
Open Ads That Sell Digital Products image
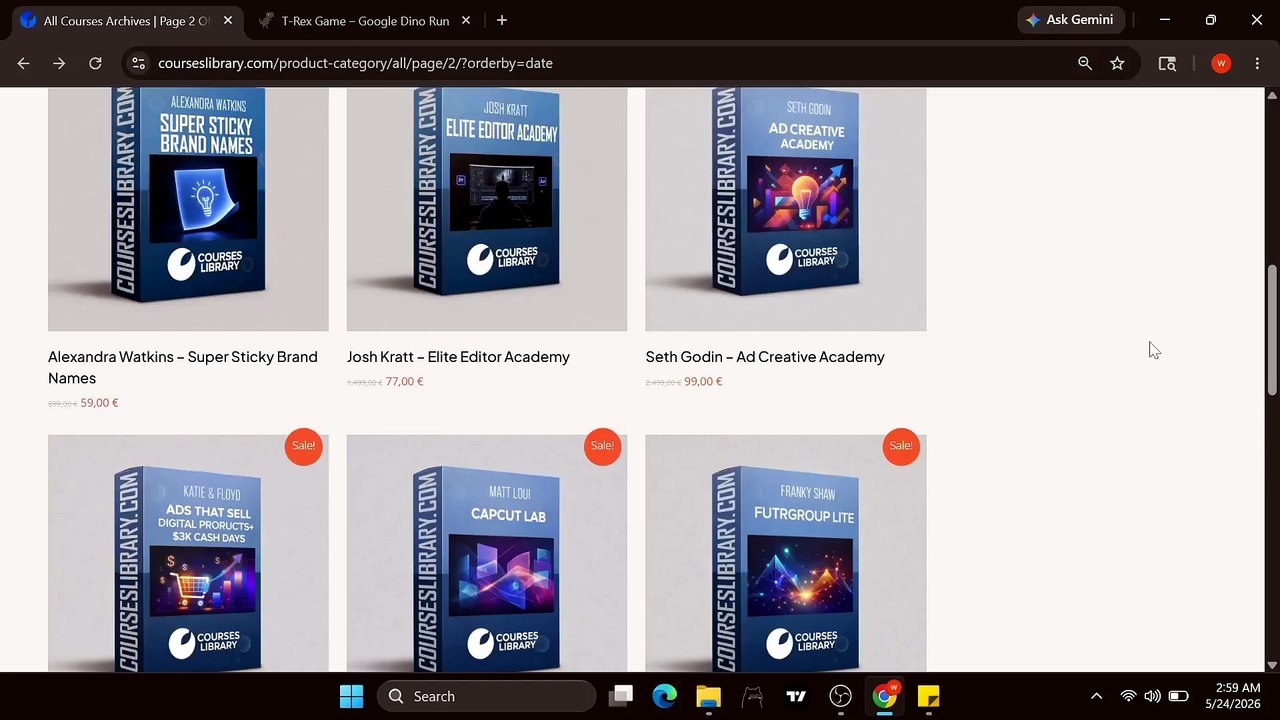[x=188, y=553]
